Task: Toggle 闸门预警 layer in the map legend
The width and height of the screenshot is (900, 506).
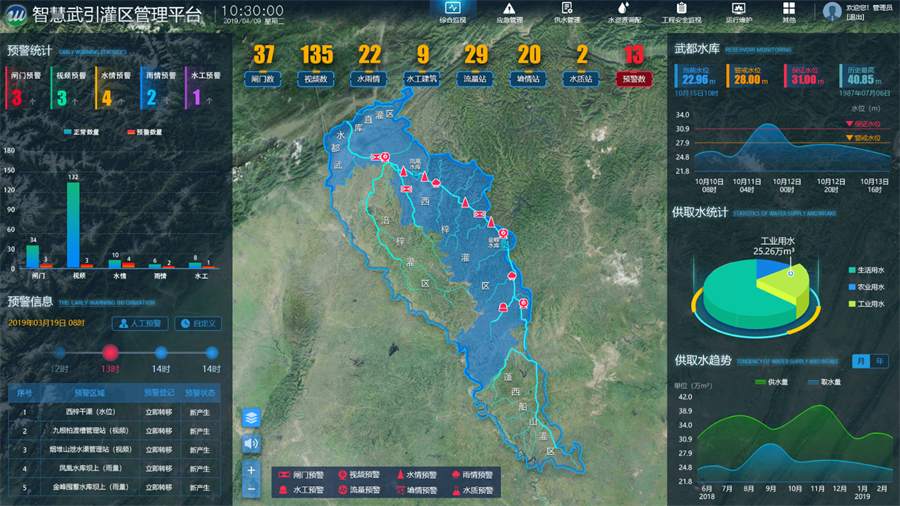Action: point(292,476)
